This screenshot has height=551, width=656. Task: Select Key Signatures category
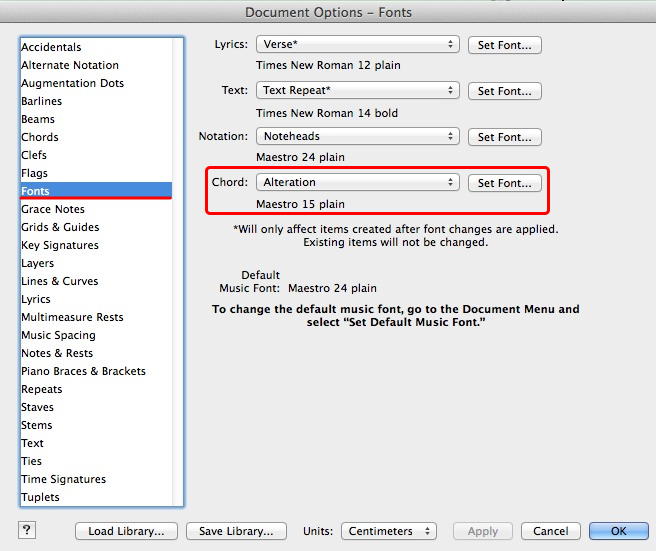point(60,245)
